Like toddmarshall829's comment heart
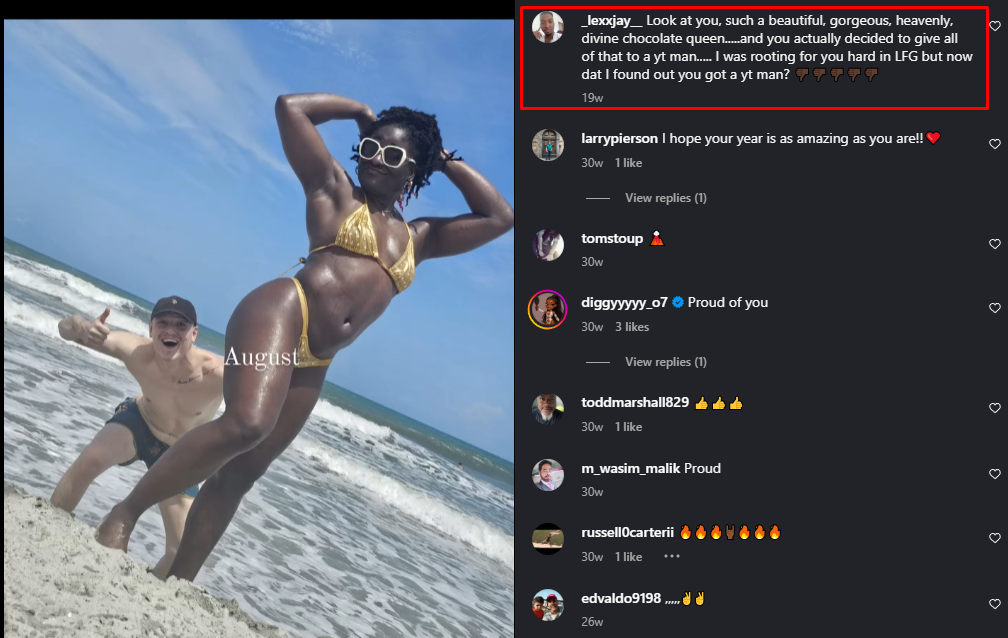 994,408
